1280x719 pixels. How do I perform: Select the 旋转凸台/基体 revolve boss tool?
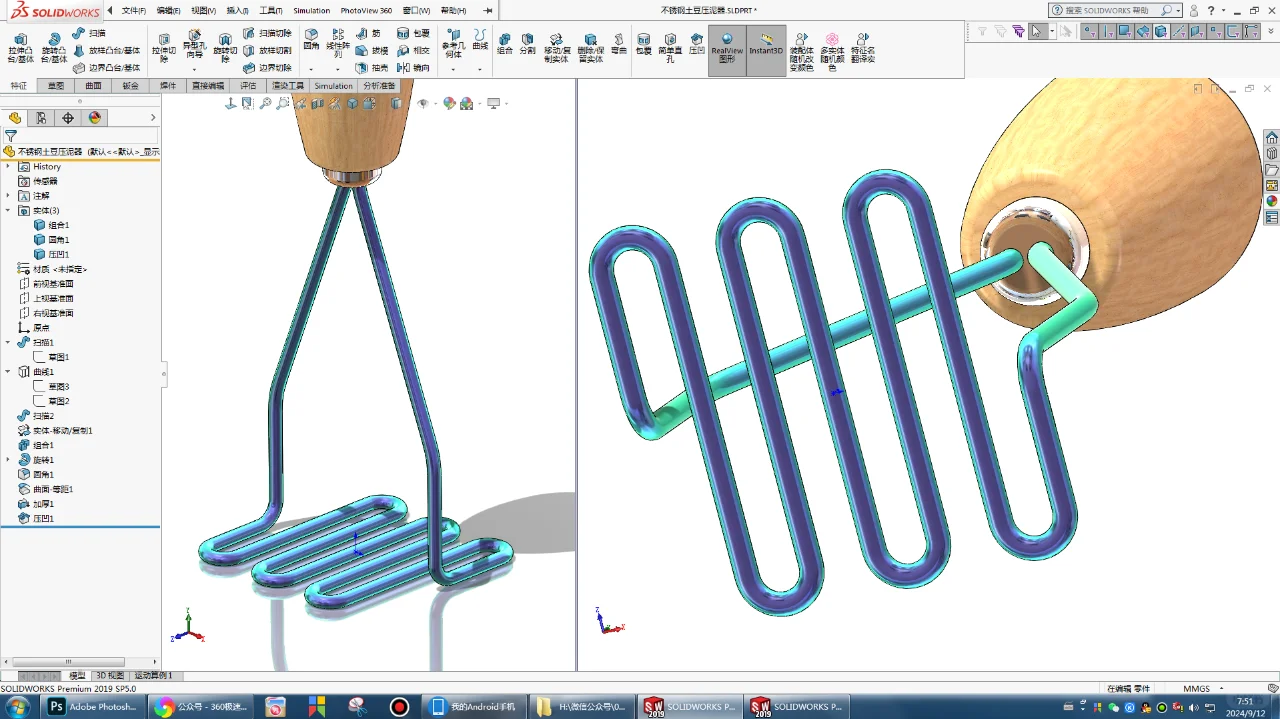54,47
